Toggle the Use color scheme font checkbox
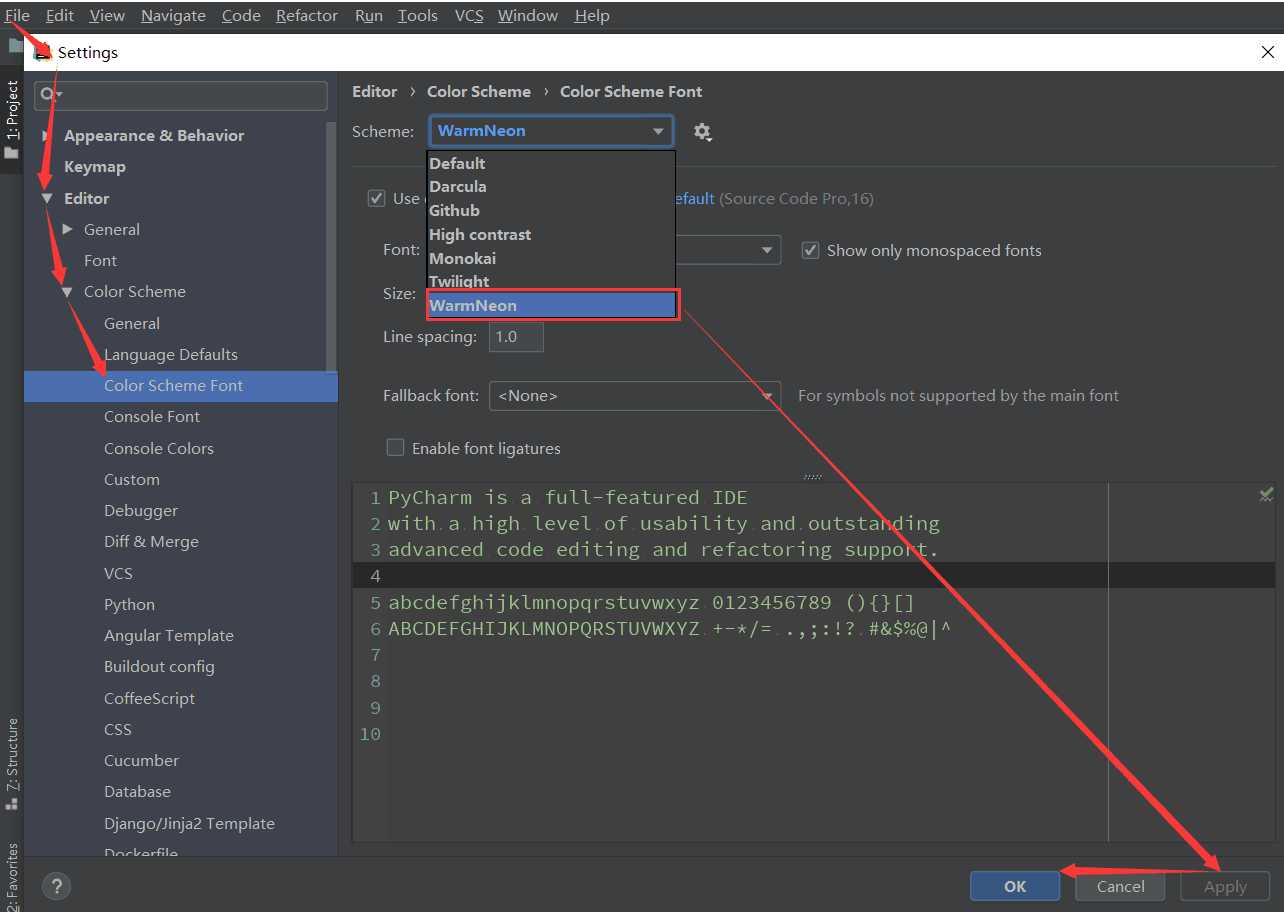Viewport: 1284px width, 912px height. point(377,198)
